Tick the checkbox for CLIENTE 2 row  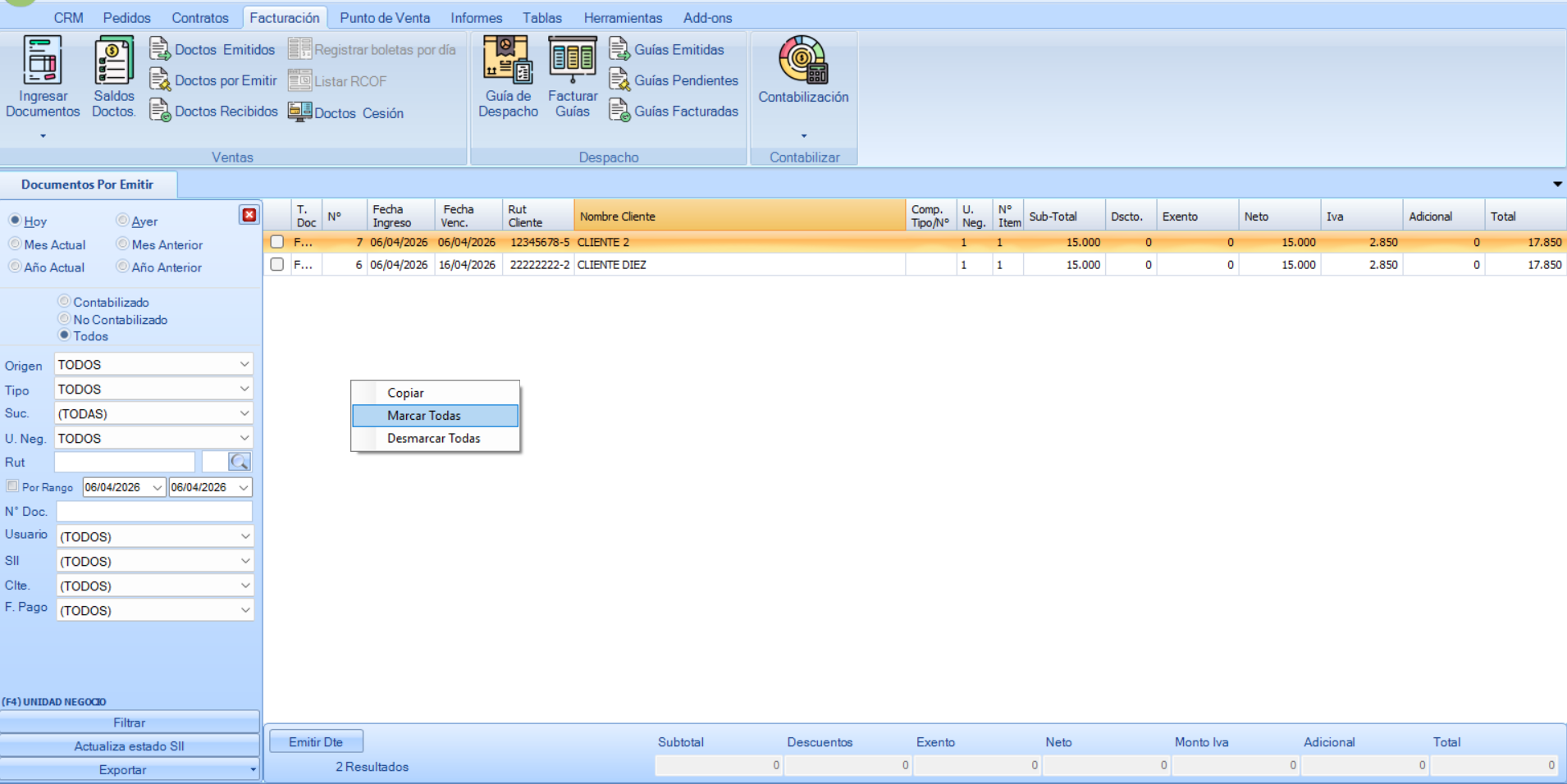277,242
